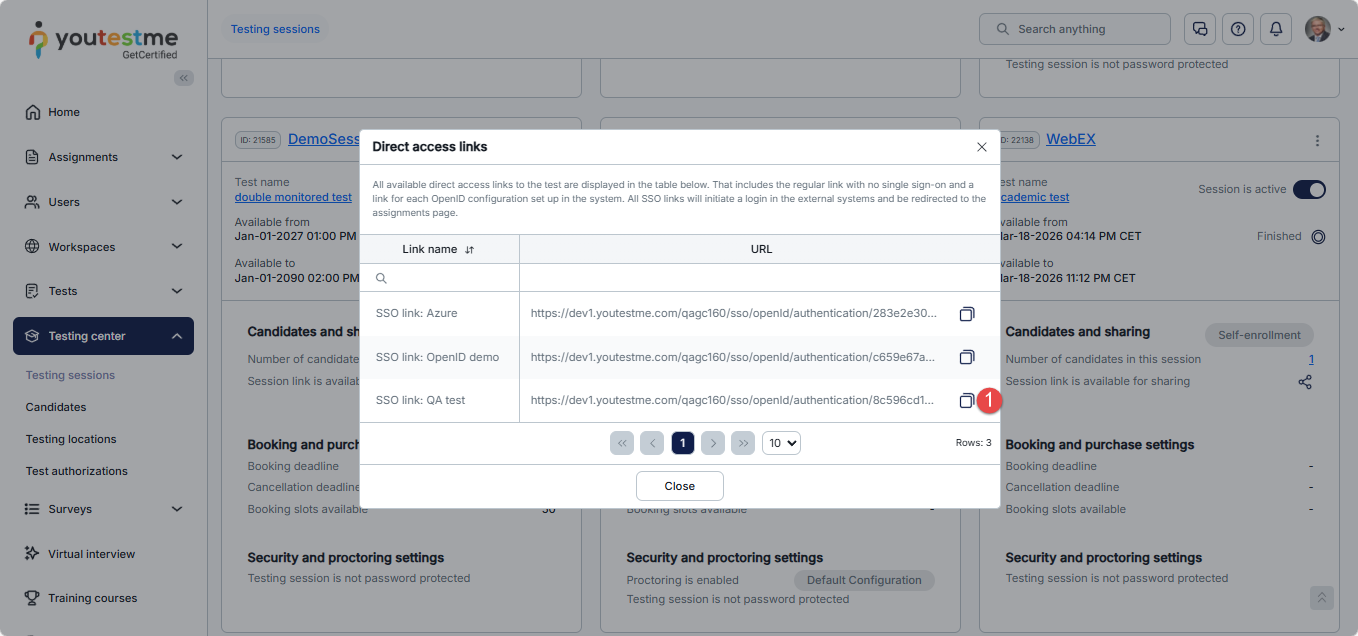Collapse the left sidebar with double arrow

click(184, 78)
